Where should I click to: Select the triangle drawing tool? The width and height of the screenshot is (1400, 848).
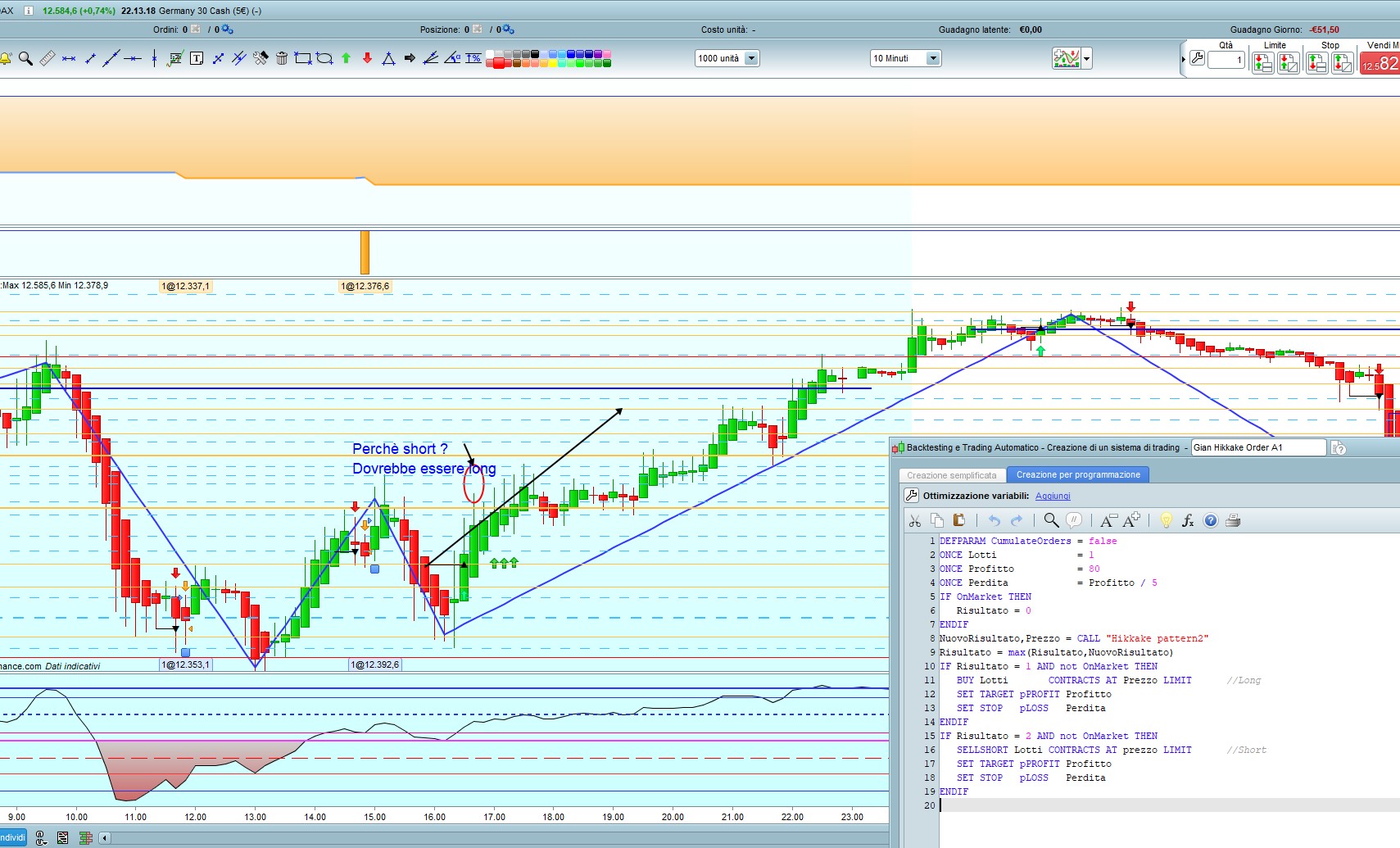click(388, 58)
